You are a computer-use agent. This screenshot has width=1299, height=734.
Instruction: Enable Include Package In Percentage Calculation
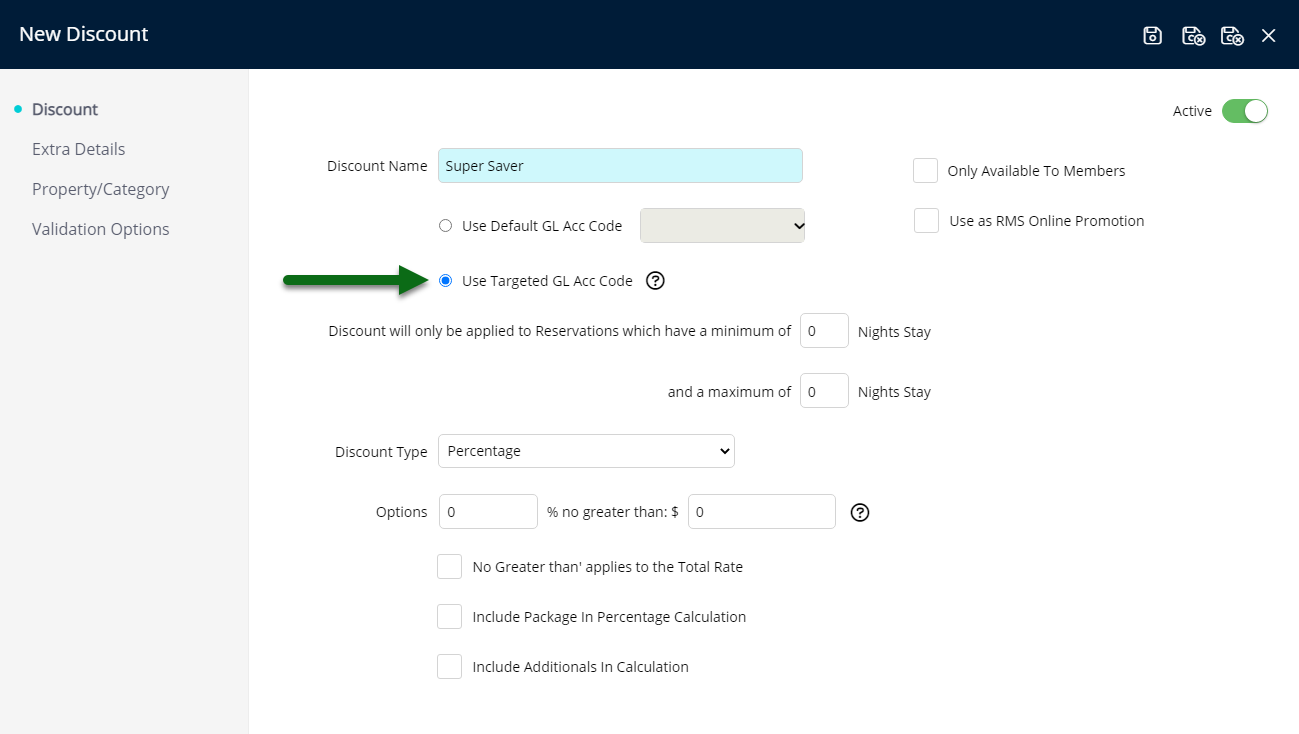point(449,616)
